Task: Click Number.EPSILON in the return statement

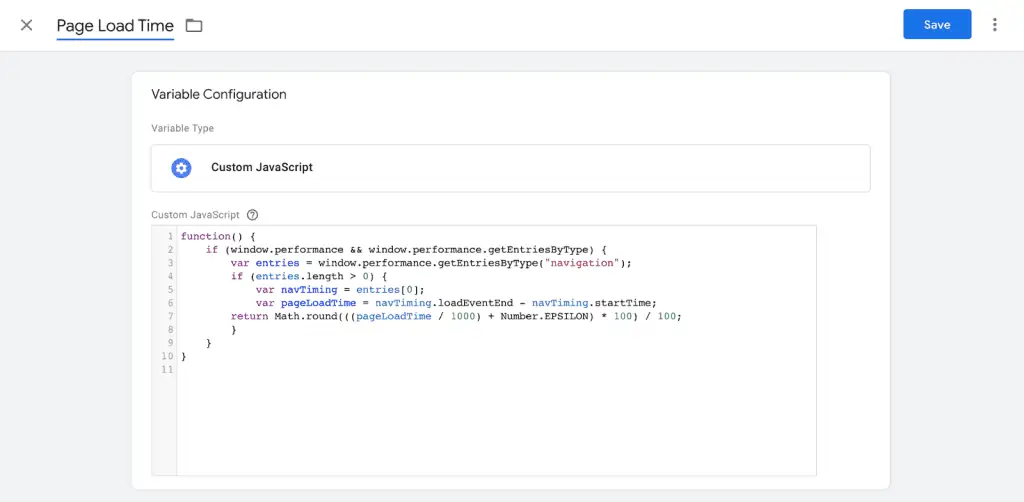Action: (545, 316)
